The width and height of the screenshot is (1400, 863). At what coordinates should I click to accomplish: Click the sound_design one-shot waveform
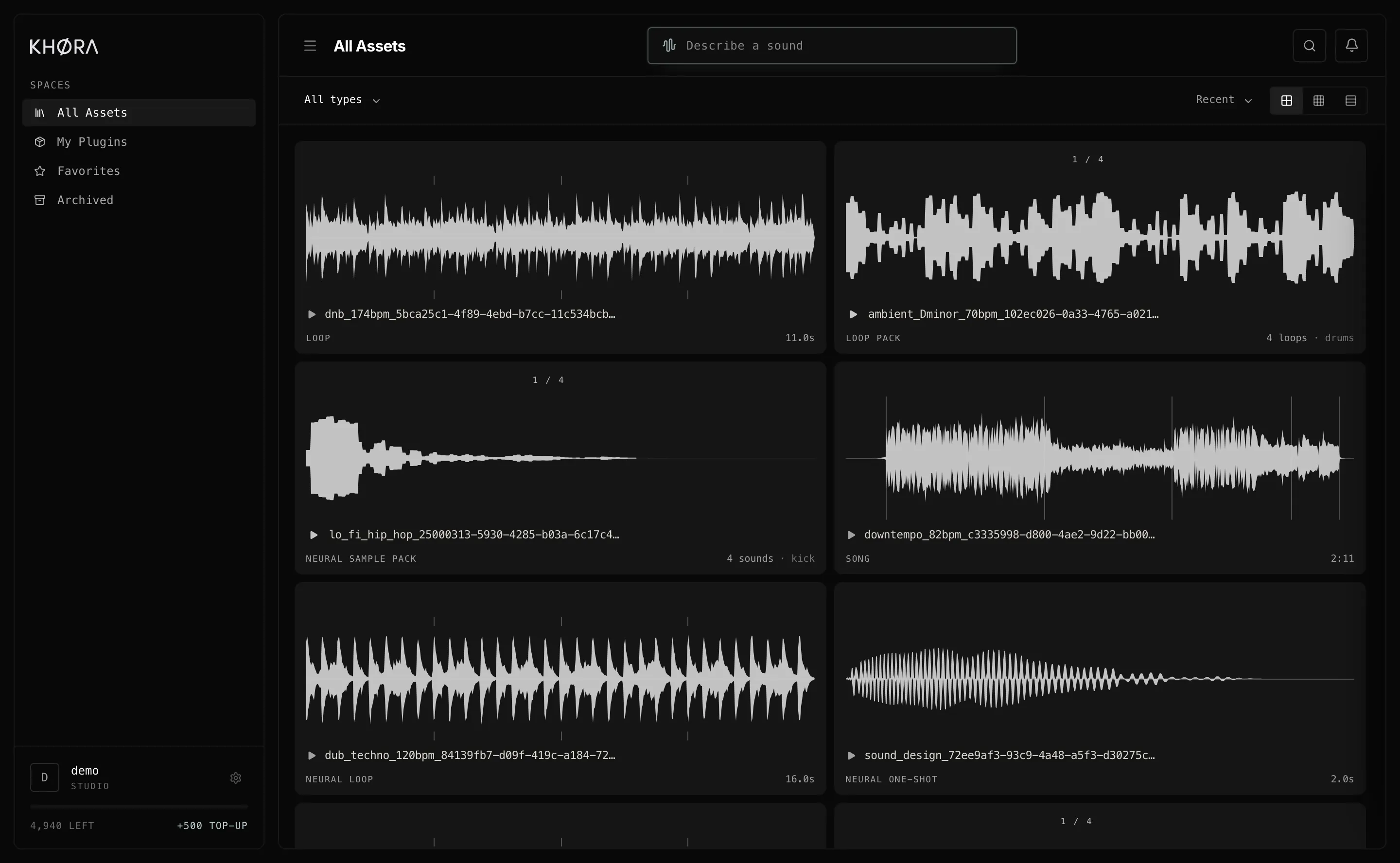pyautogui.click(x=1100, y=679)
